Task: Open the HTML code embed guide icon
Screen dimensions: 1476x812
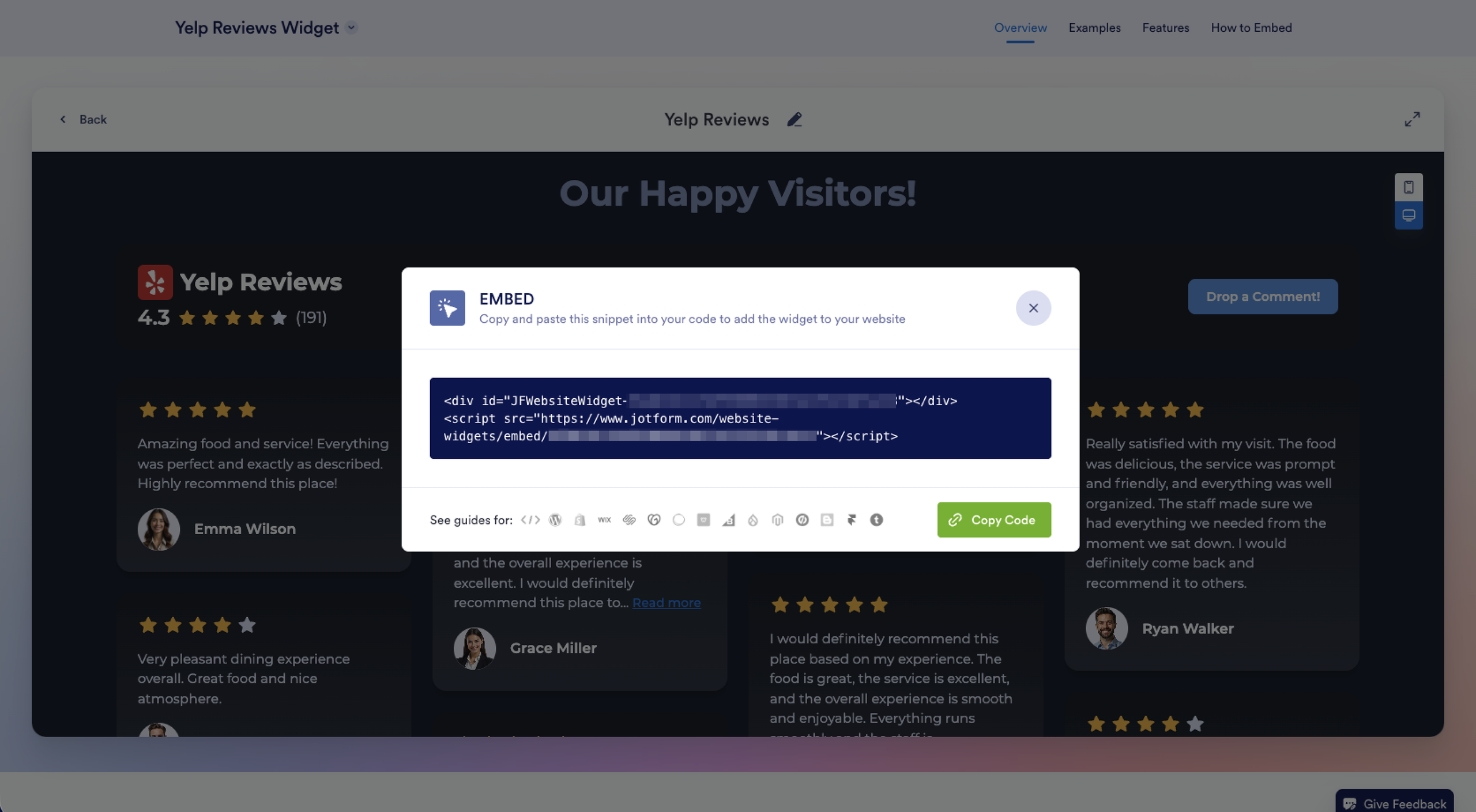Action: pyautogui.click(x=530, y=520)
